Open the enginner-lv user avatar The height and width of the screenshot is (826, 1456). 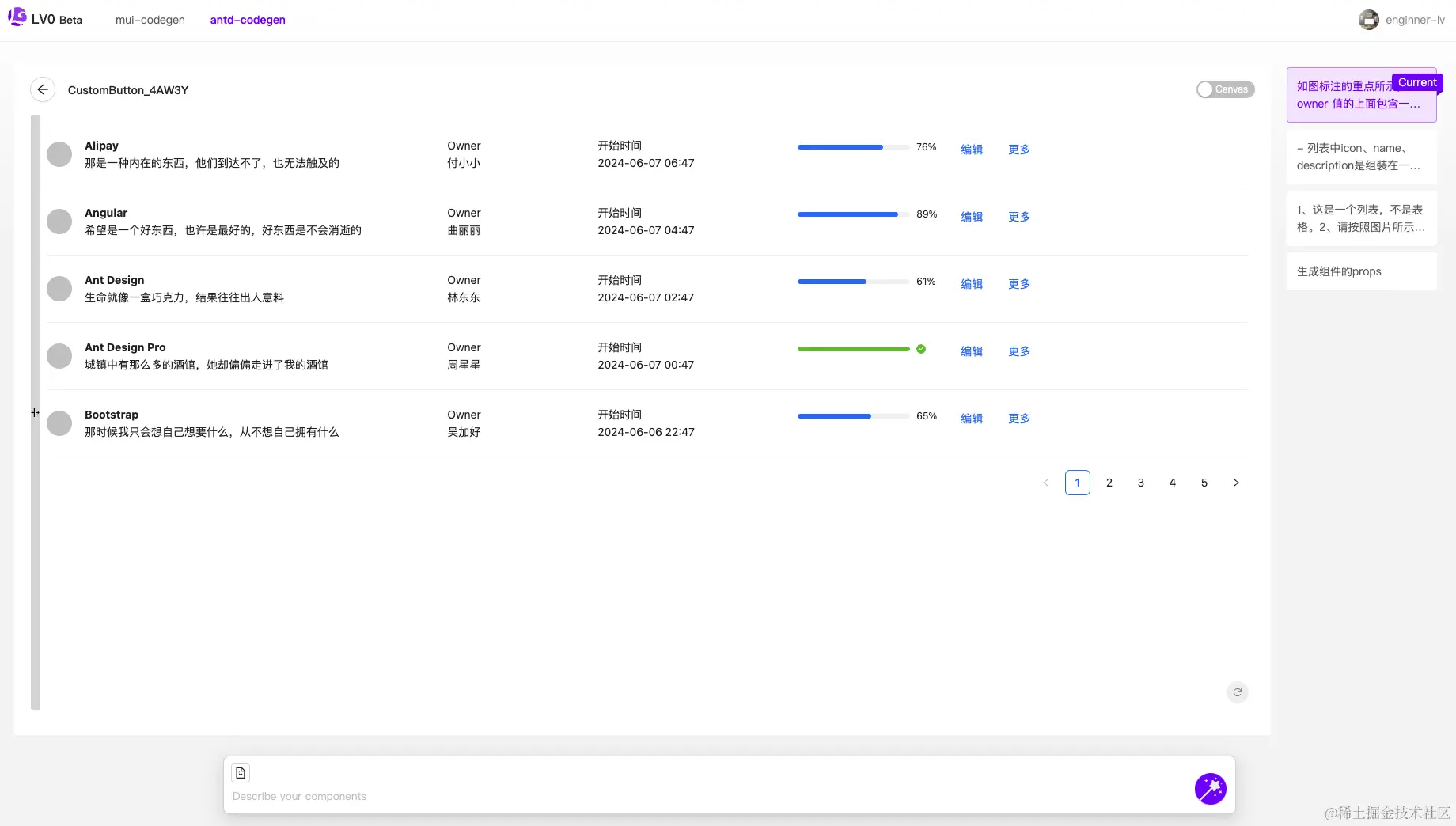tap(1368, 20)
